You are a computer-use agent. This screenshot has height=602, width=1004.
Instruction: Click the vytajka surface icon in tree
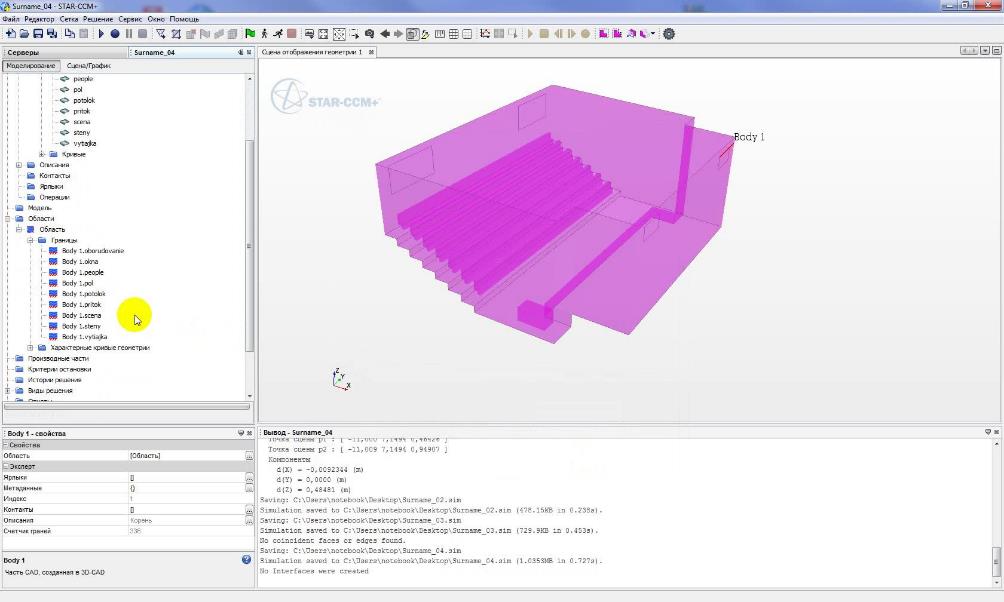coord(66,144)
